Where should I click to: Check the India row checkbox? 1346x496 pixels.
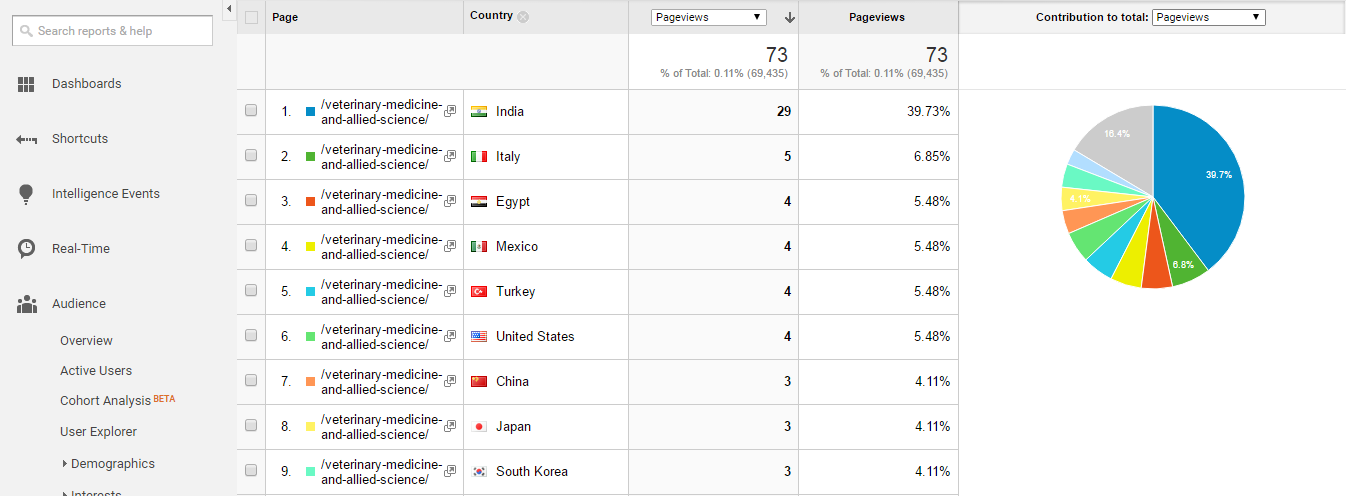pos(251,111)
